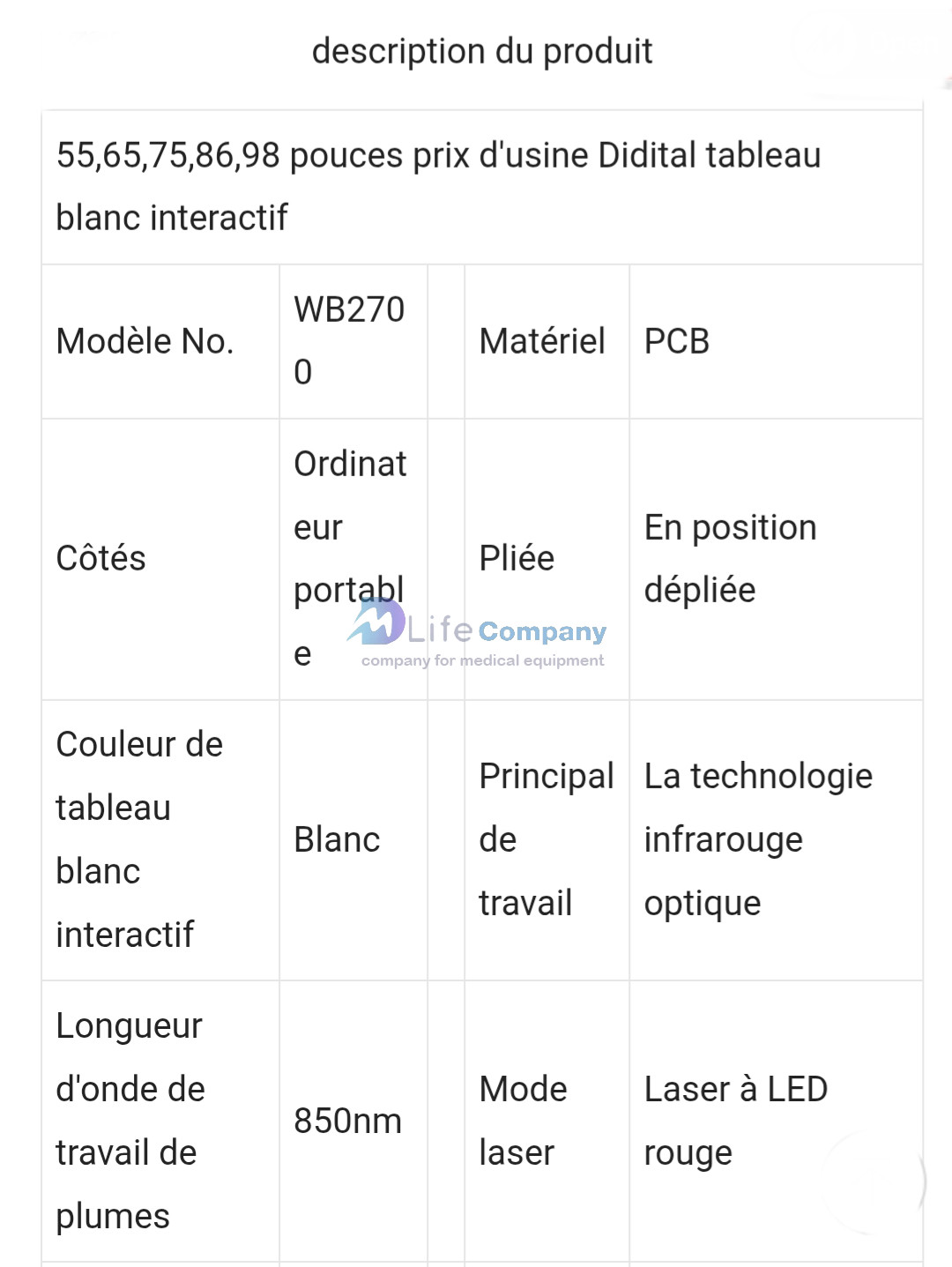Click the "Pliée" cell
The width and height of the screenshot is (952, 1267).
pos(517,558)
